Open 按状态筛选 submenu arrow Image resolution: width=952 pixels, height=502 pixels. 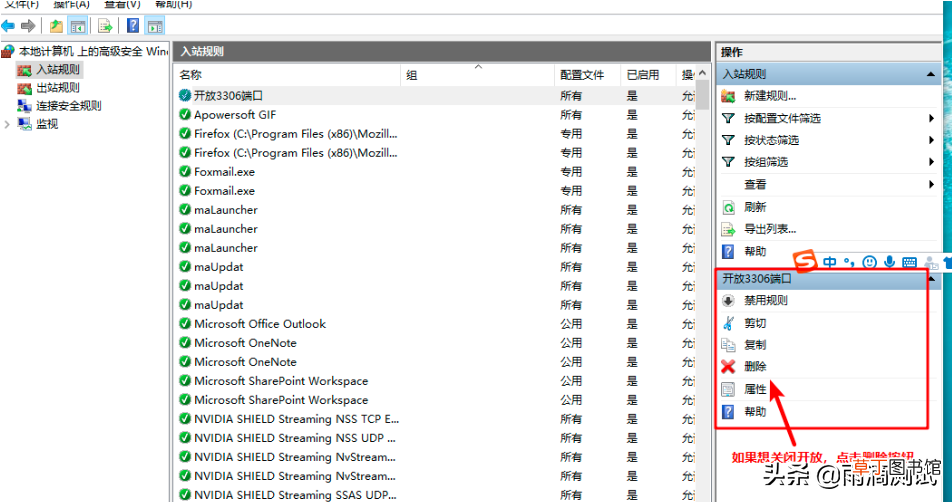tap(931, 140)
